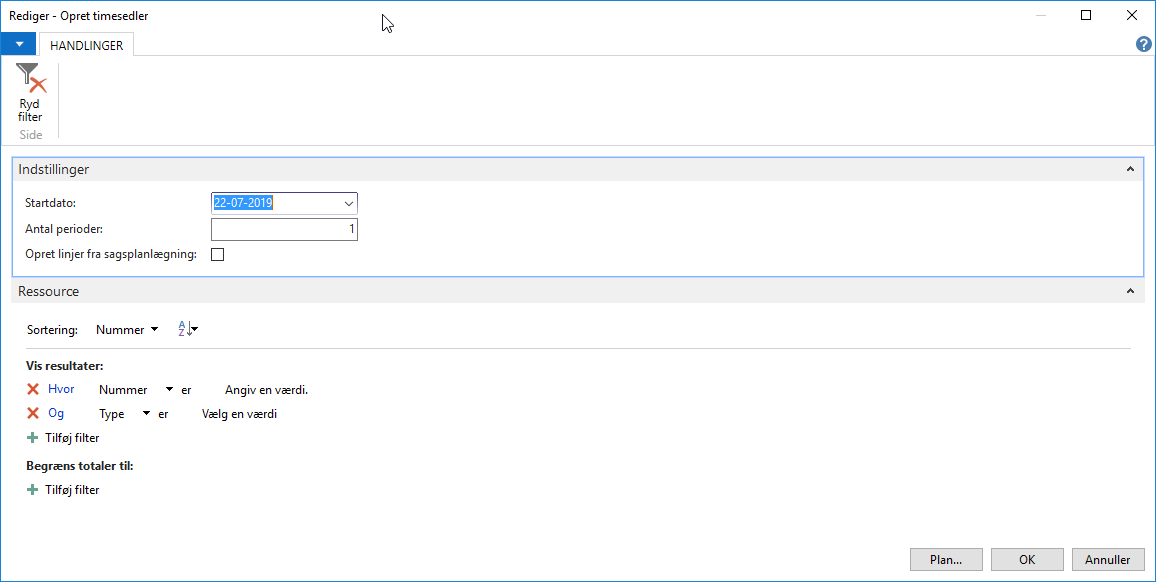Open the help question mark icon
Screen dimensions: 1156x582
pyautogui.click(x=1143, y=44)
